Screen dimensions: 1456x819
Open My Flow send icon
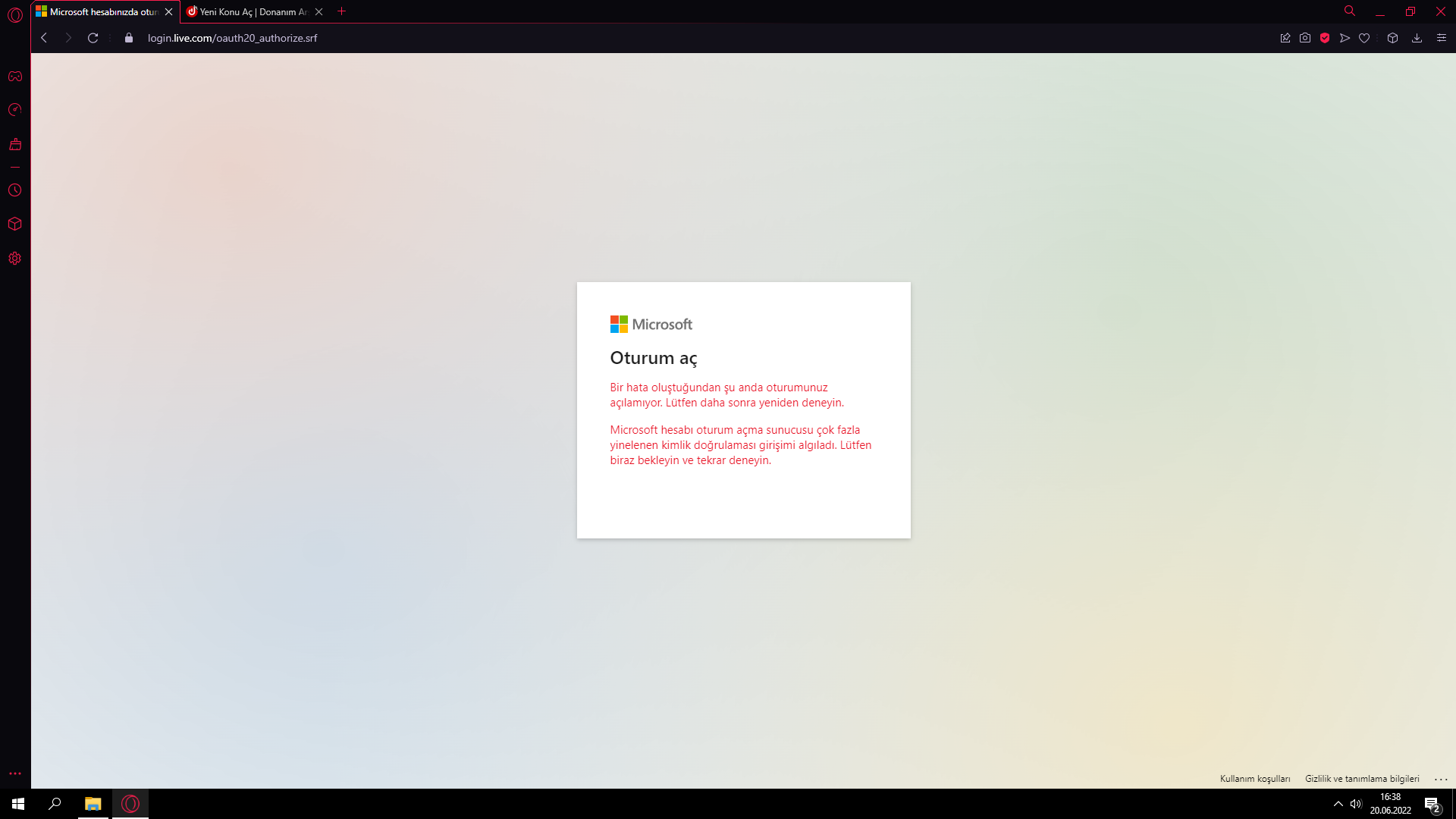coord(1345,38)
